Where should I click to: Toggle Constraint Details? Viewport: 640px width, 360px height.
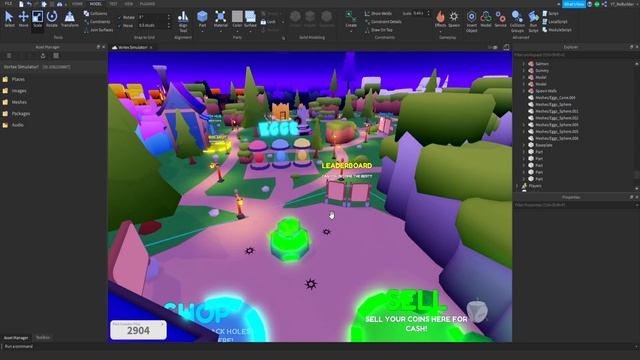(383, 22)
